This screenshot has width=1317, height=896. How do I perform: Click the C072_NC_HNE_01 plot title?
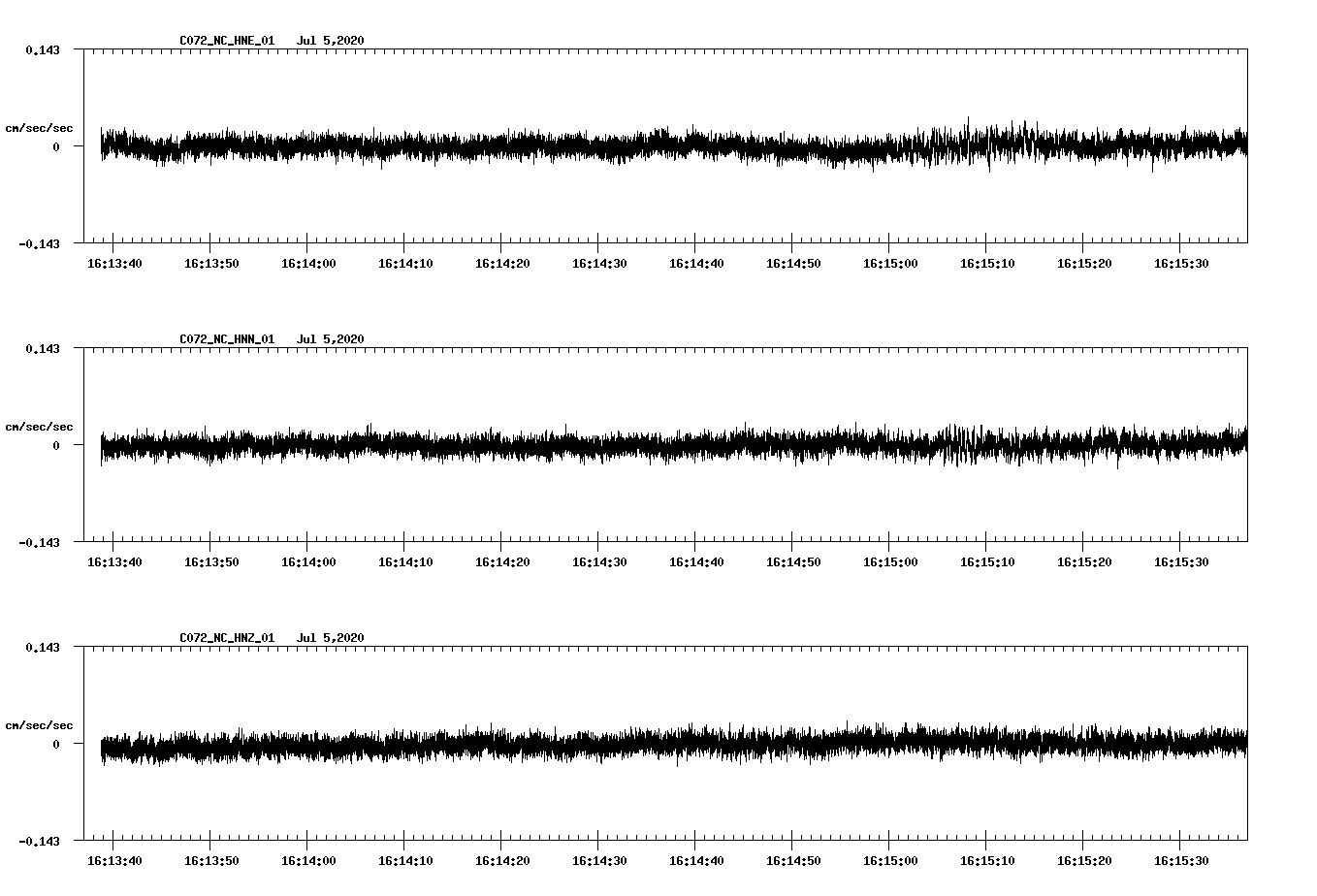227,41
